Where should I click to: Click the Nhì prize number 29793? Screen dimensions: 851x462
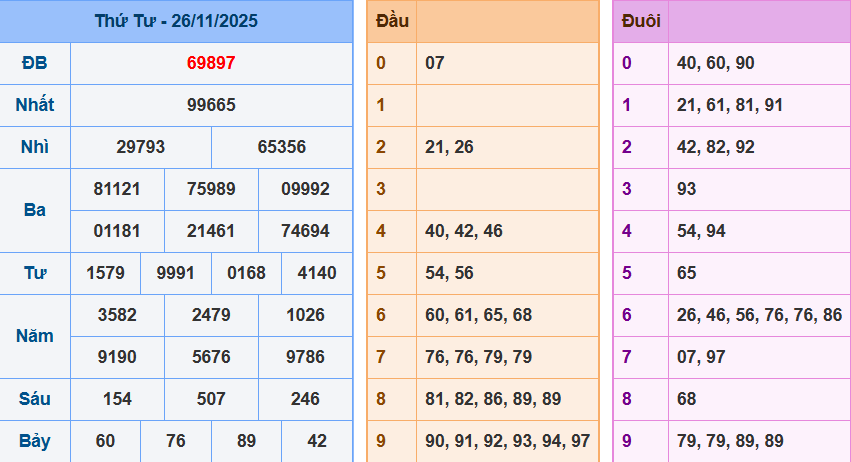[x=141, y=147]
